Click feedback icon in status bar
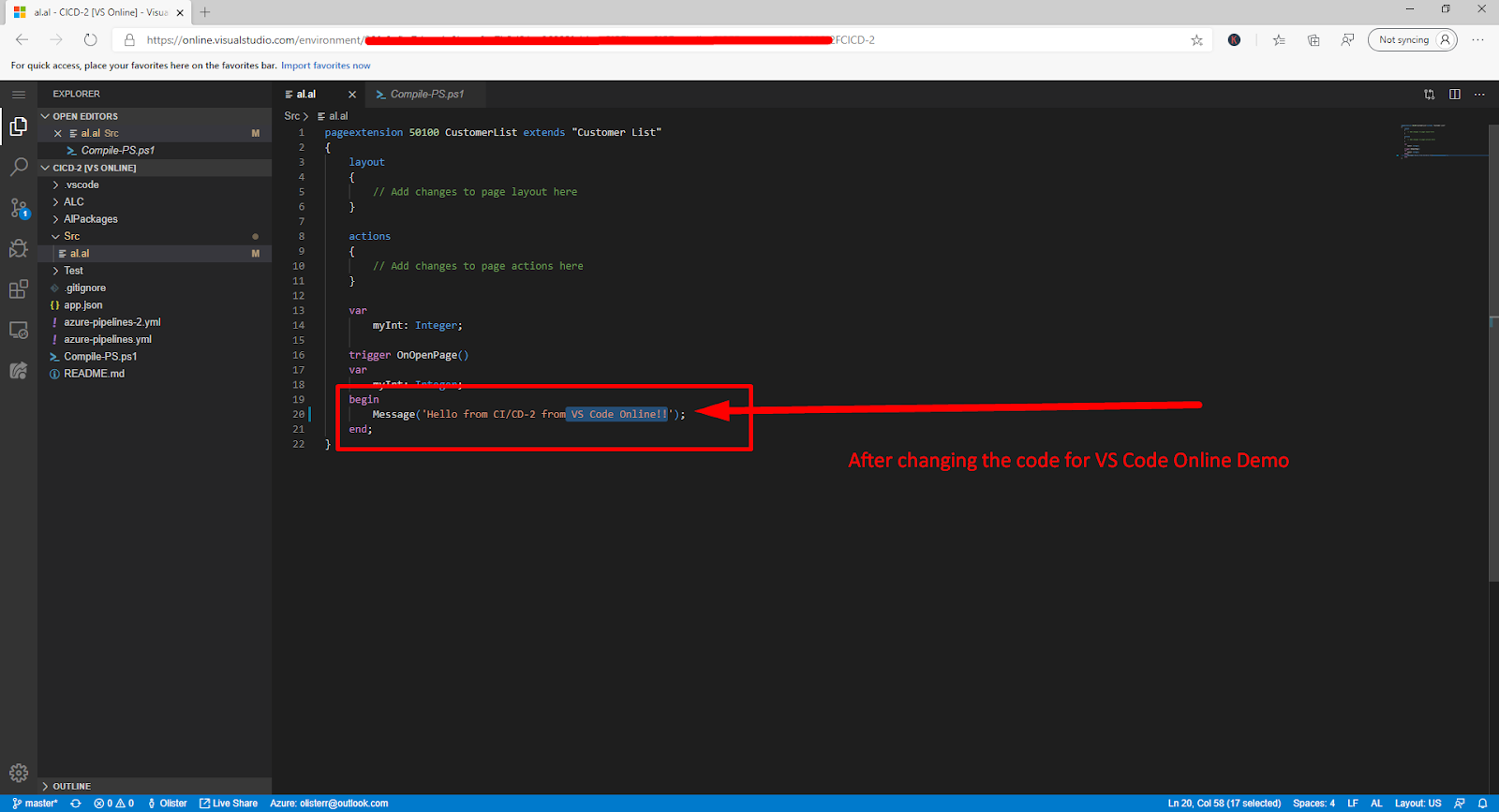 1460,804
